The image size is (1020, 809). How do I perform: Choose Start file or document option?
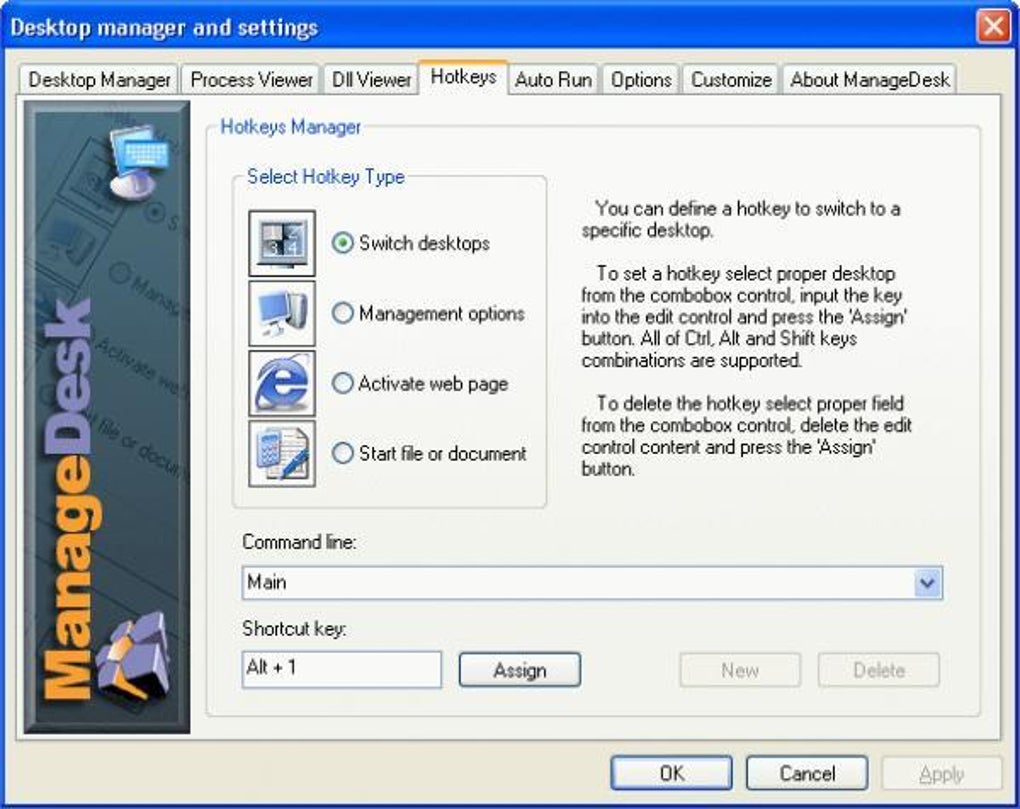pyautogui.click(x=342, y=453)
